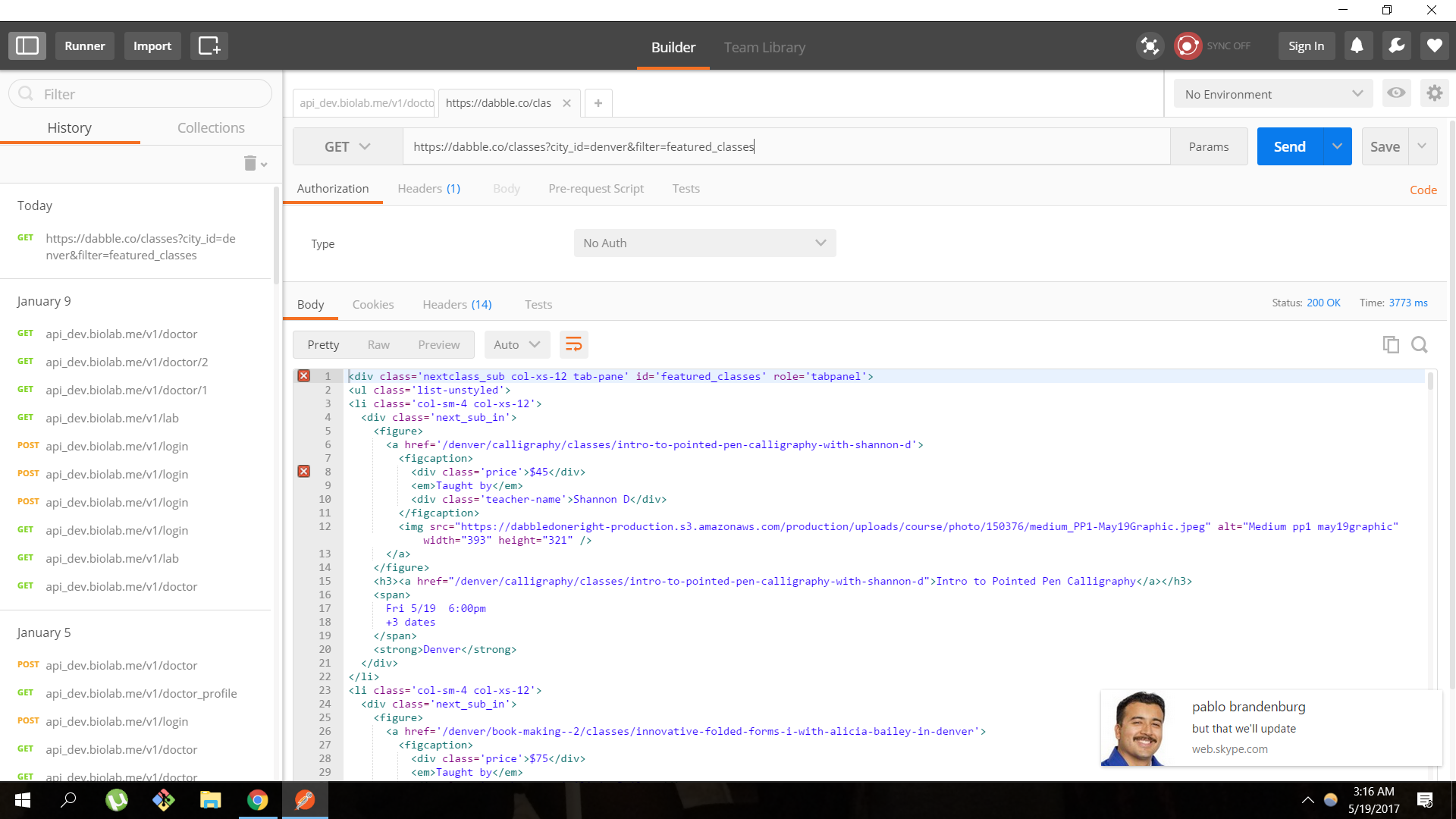Click the Save button
The width and height of the screenshot is (1456, 819).
[x=1385, y=146]
